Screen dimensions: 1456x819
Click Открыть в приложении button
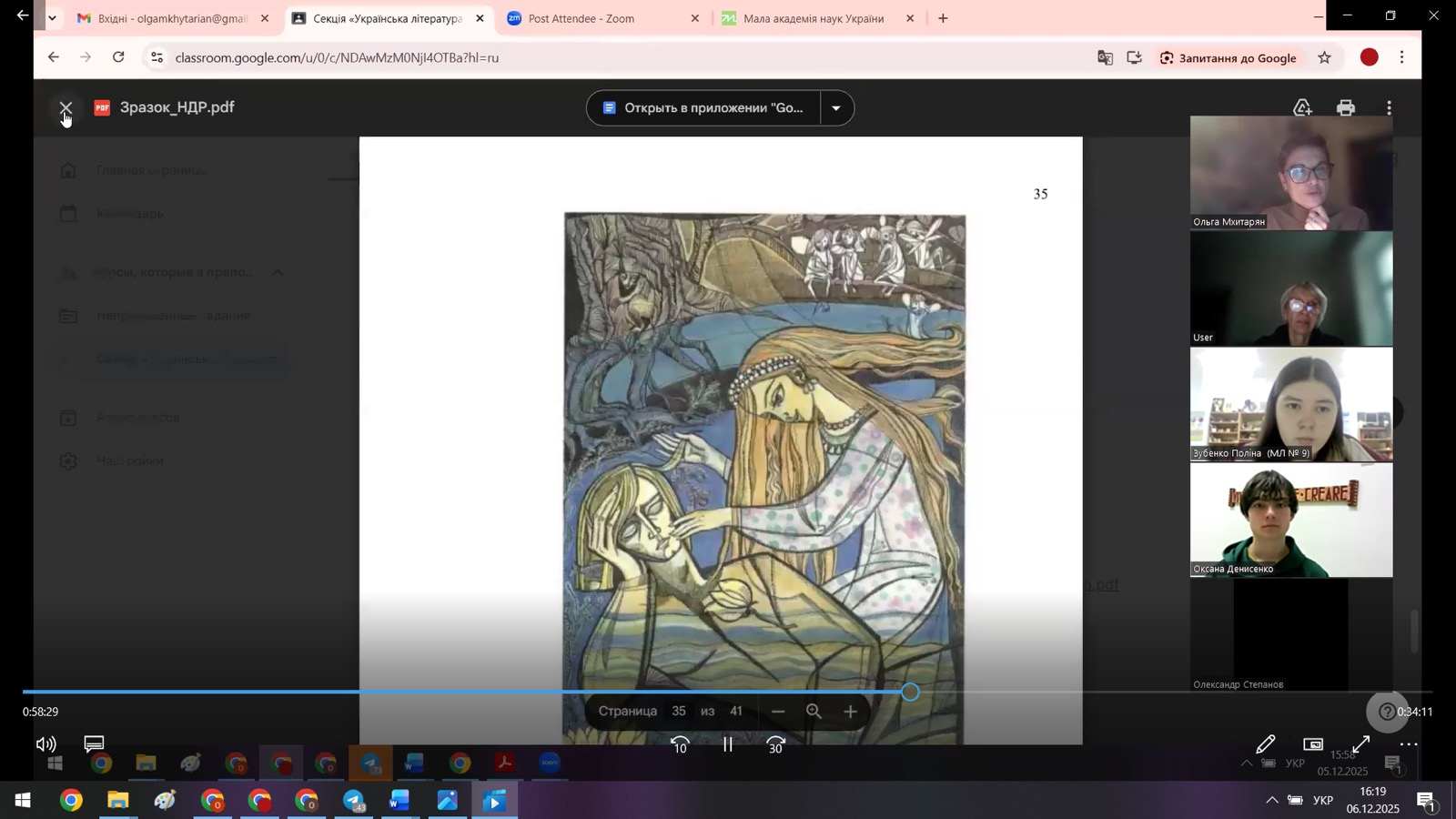pos(703,108)
